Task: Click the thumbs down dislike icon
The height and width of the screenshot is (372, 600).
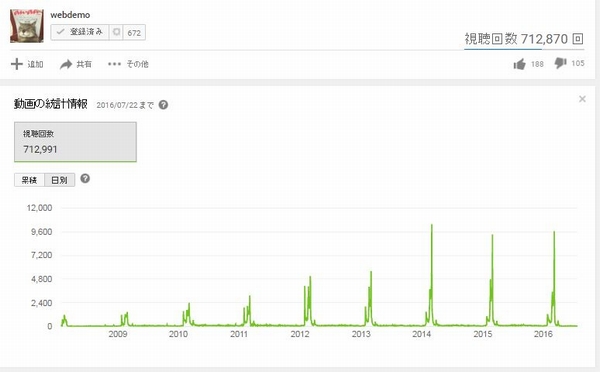Action: 561,63
